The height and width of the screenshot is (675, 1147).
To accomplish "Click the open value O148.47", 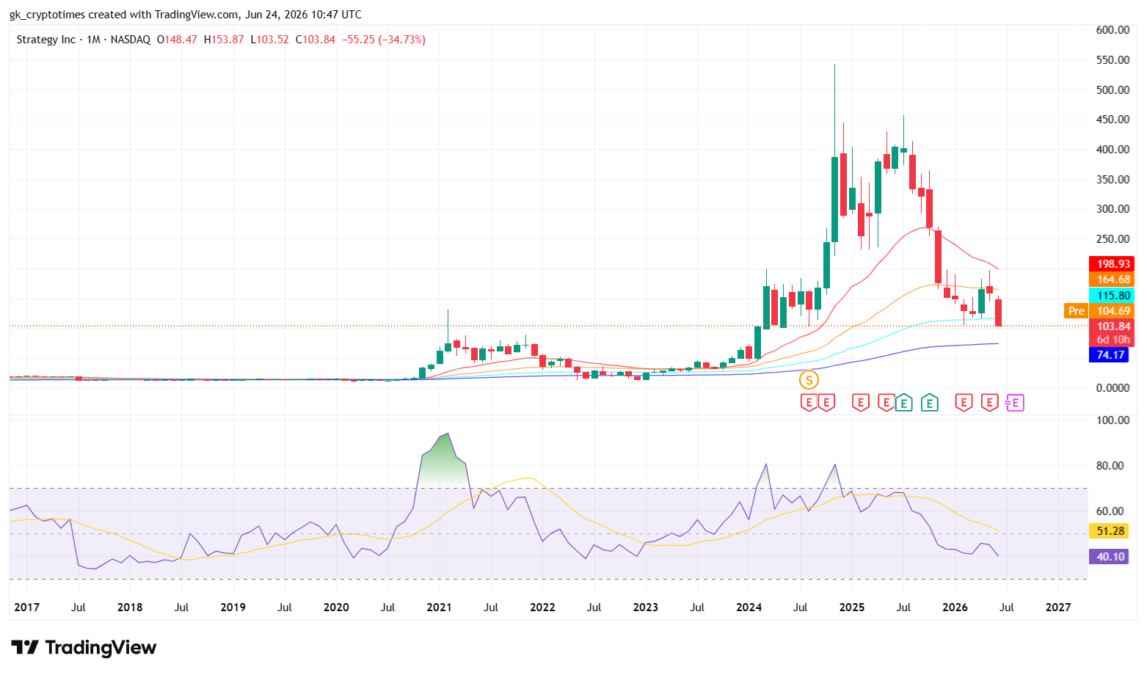I will click(177, 39).
